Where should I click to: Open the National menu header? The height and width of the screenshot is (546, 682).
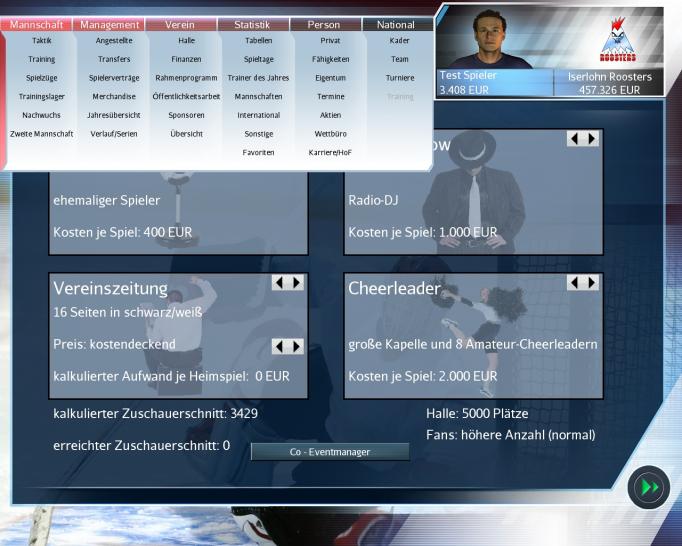[396, 24]
